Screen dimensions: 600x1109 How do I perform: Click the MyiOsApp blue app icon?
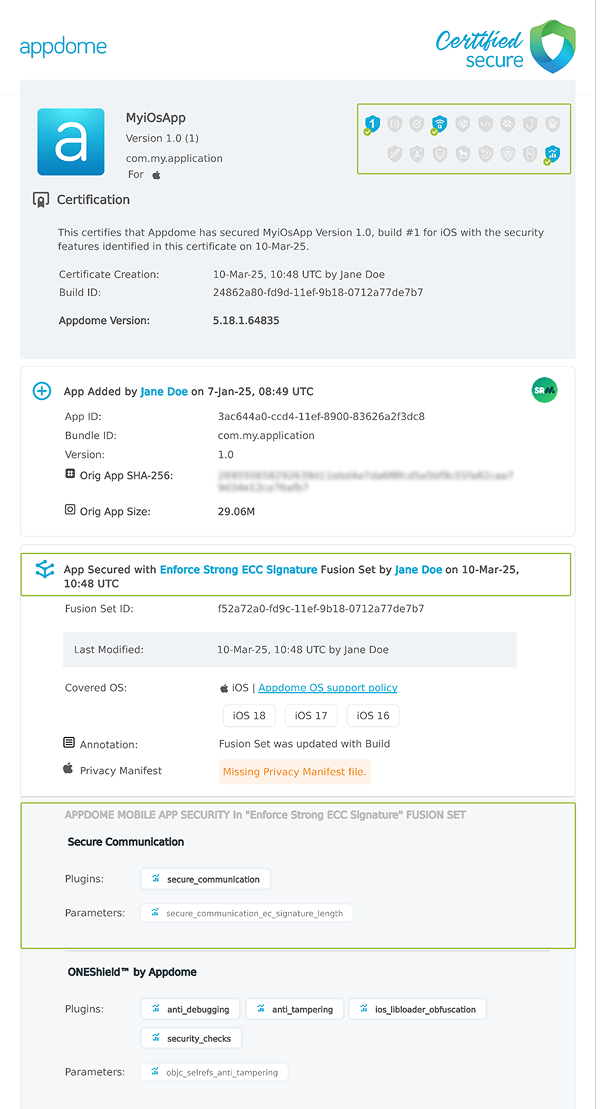(x=71, y=142)
